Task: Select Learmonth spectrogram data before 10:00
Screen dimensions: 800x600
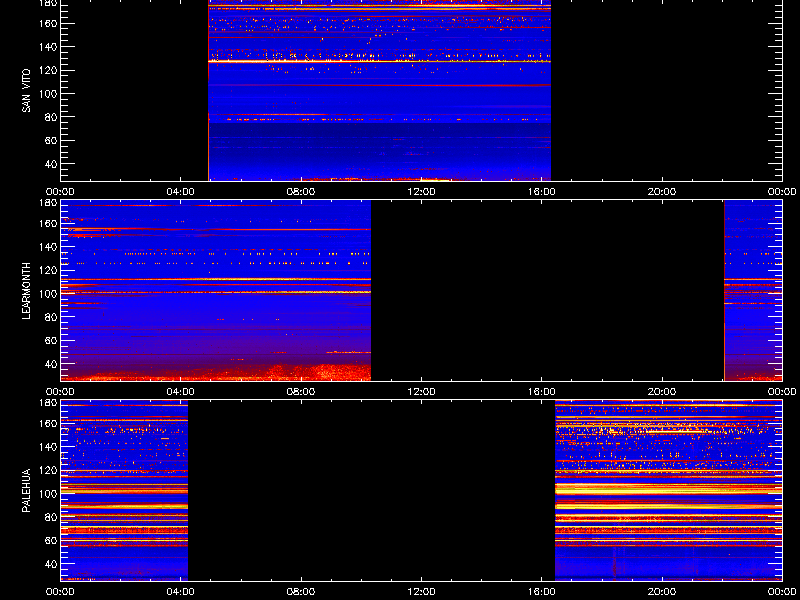Action: coord(216,290)
